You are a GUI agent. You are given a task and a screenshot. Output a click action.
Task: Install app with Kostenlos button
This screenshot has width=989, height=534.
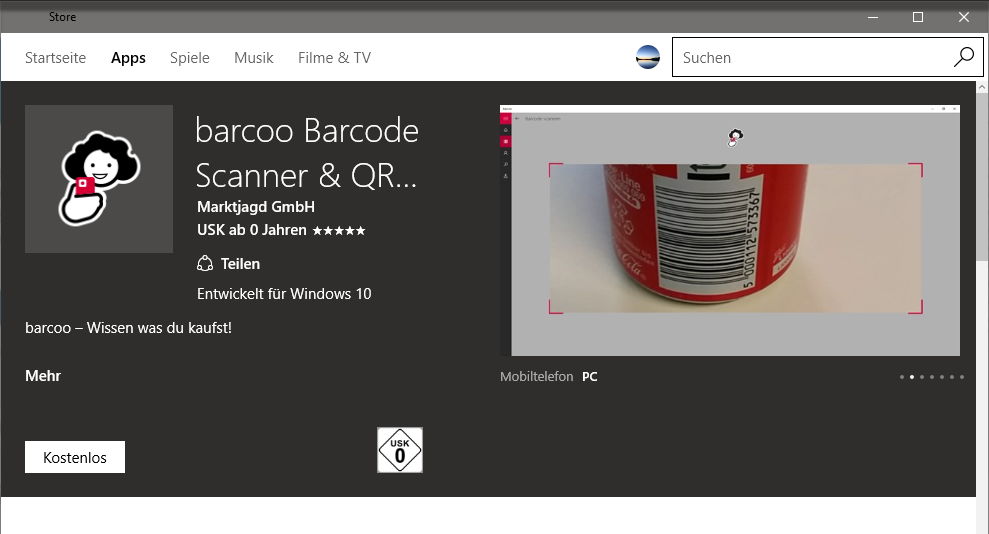[75, 457]
